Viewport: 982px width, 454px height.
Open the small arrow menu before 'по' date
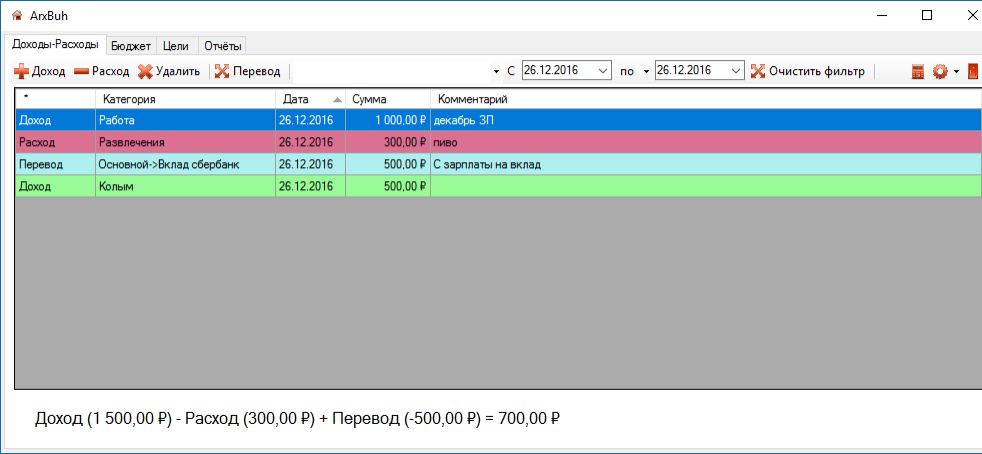646,72
